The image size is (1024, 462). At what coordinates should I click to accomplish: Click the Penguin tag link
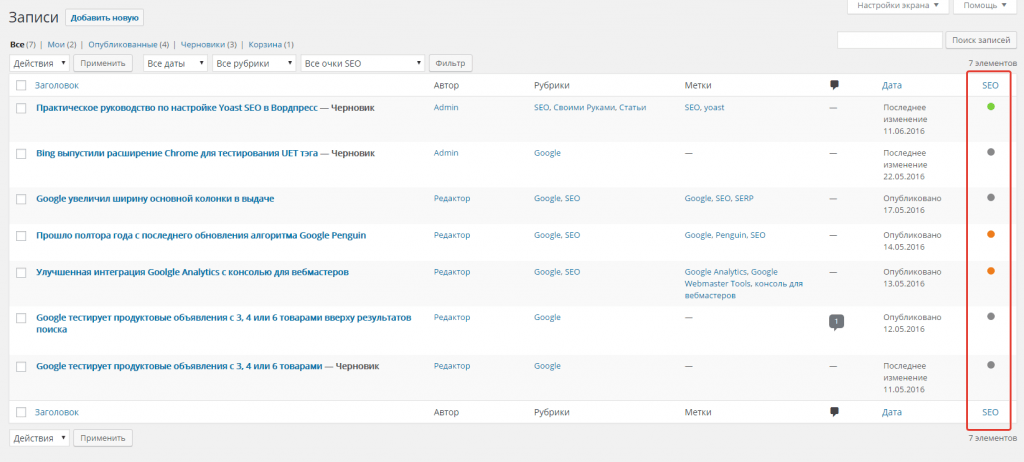click(730, 235)
